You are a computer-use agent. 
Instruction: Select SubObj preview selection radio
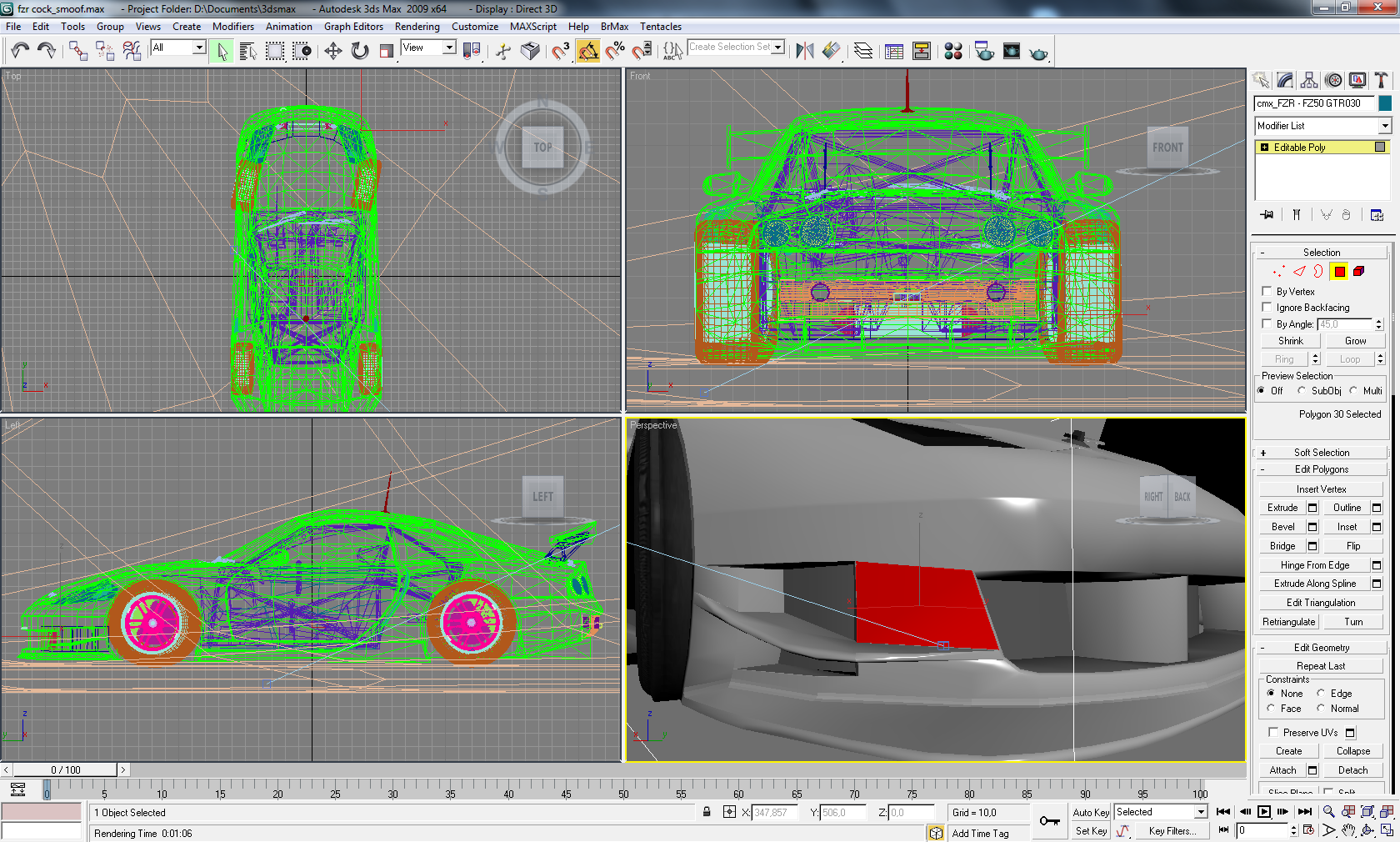click(x=1302, y=391)
